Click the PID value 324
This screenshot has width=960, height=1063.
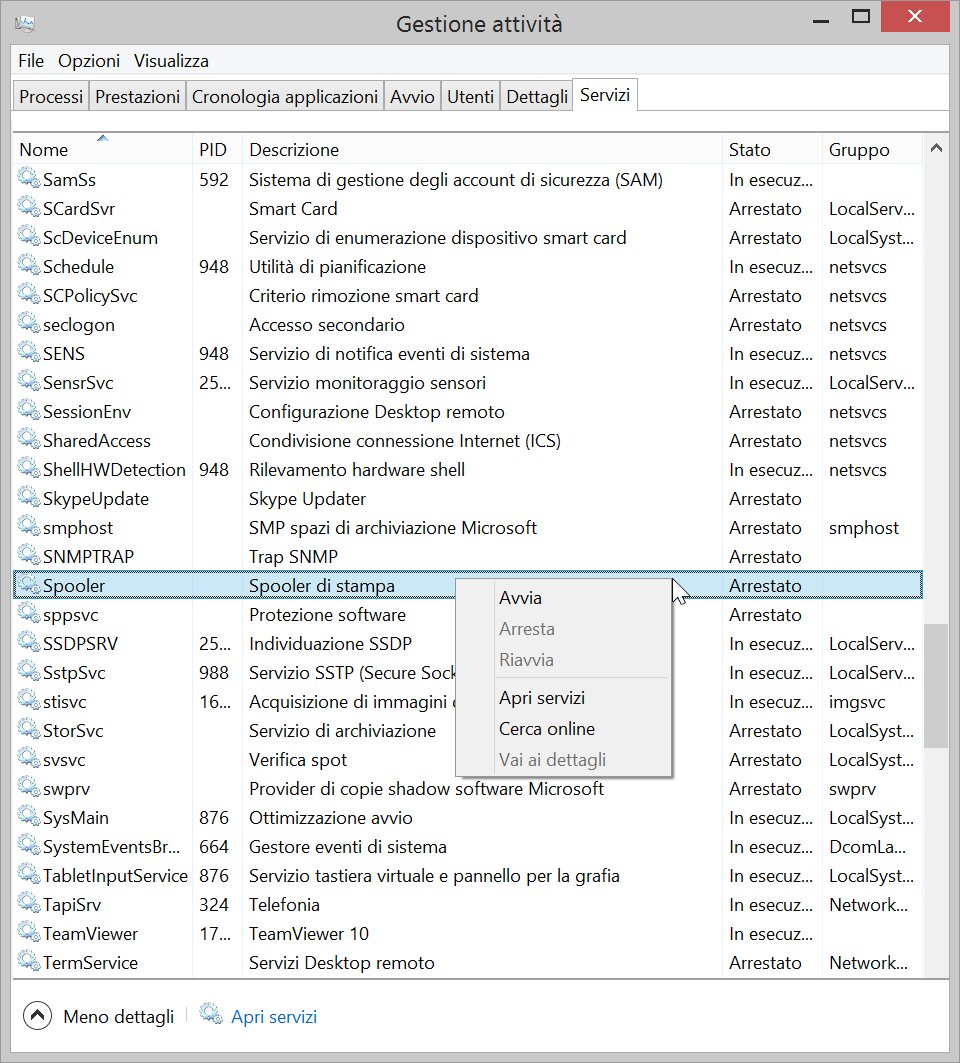click(214, 905)
